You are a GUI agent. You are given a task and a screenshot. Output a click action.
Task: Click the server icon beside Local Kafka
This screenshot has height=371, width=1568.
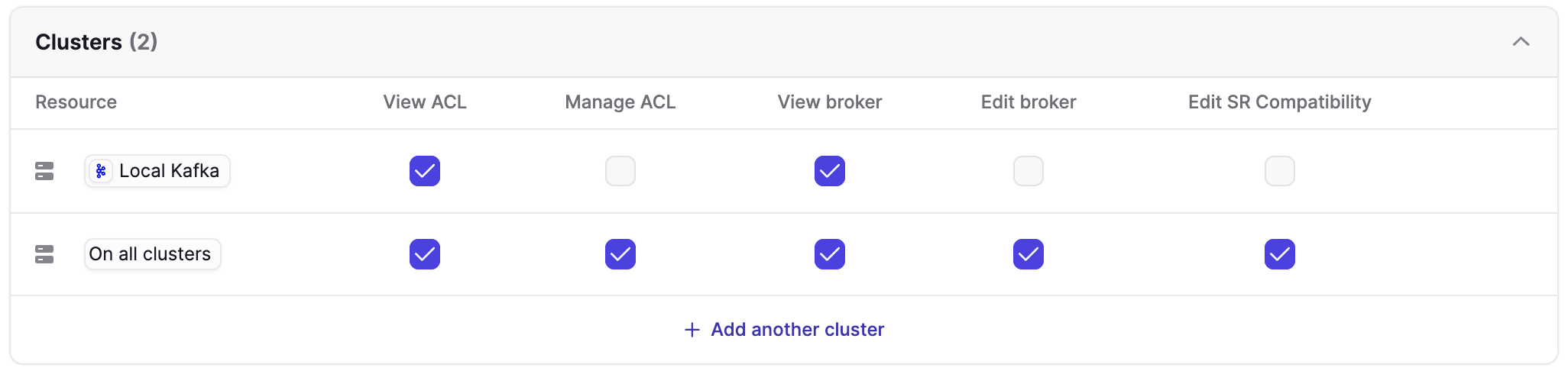tap(44, 171)
